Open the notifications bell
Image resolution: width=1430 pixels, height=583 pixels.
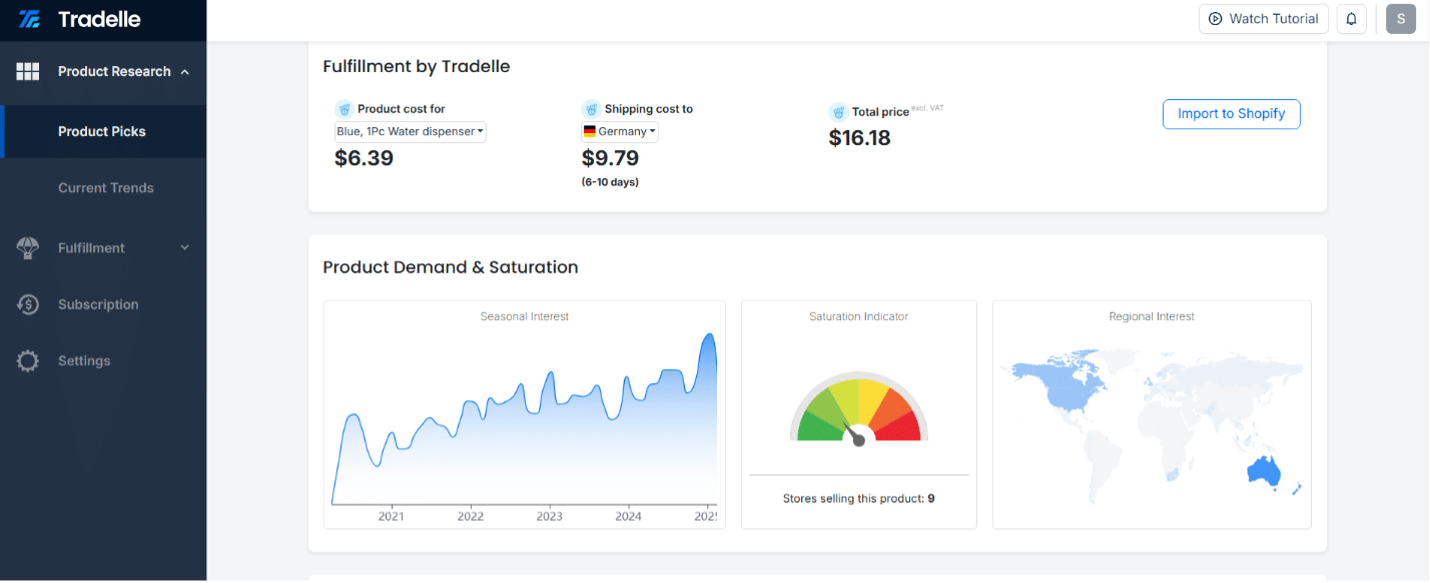pos(1351,19)
